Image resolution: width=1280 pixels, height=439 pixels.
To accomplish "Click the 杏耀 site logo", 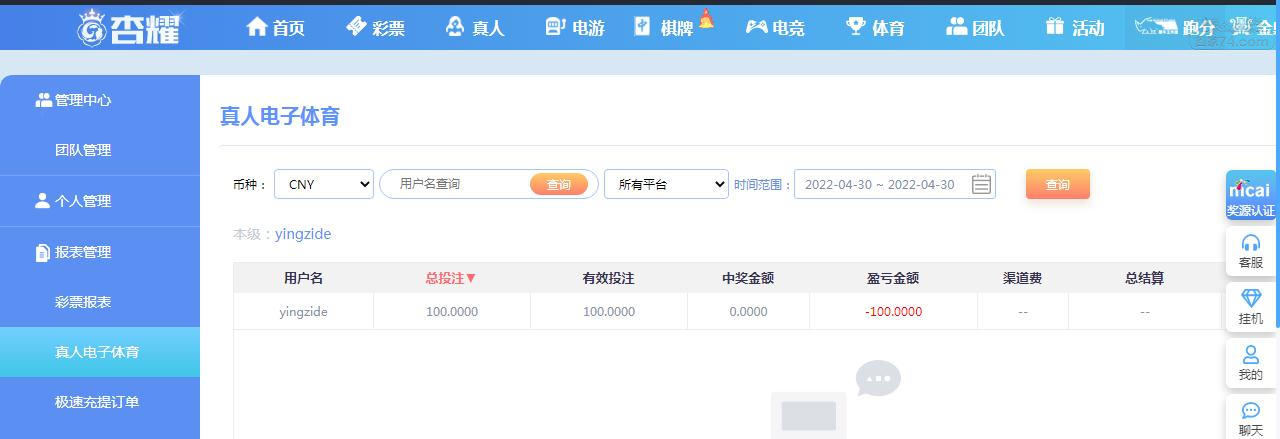I will pyautogui.click(x=129, y=27).
